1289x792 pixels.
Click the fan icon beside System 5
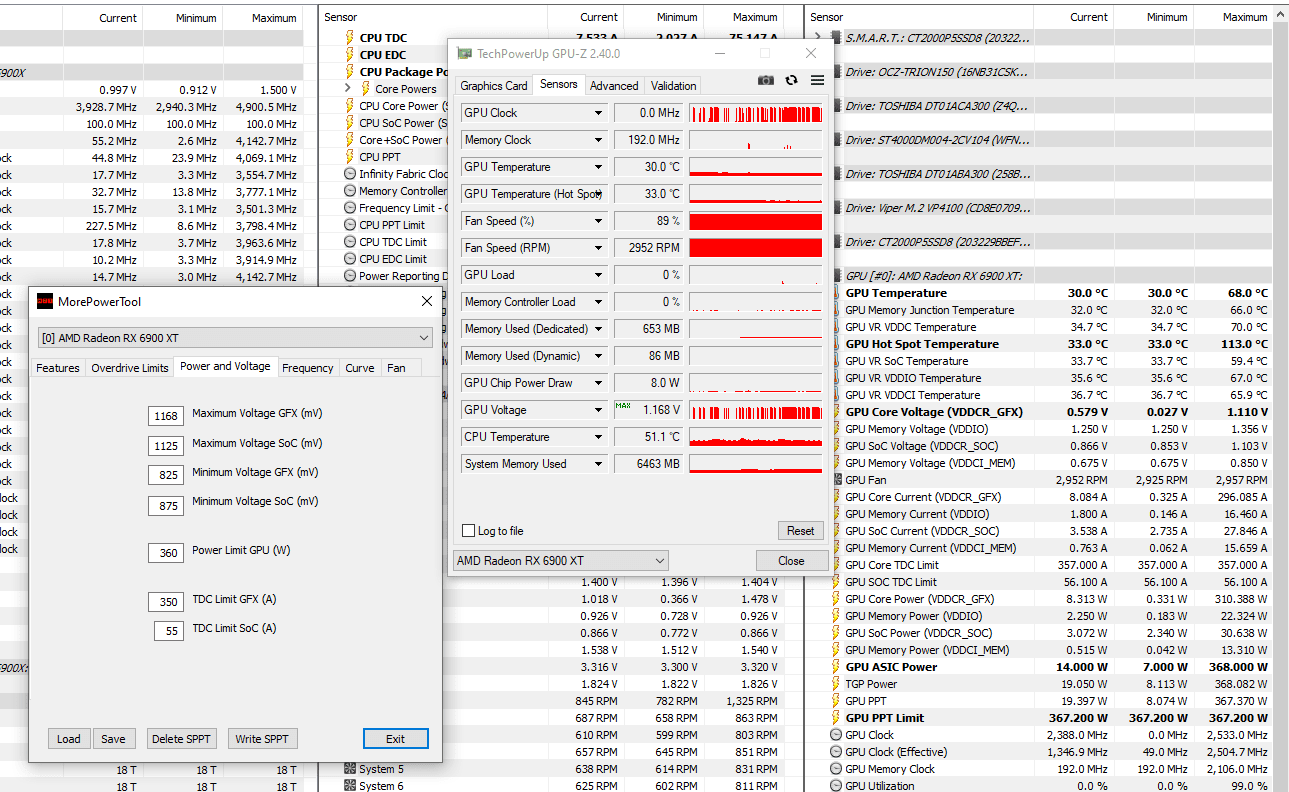tap(349, 769)
